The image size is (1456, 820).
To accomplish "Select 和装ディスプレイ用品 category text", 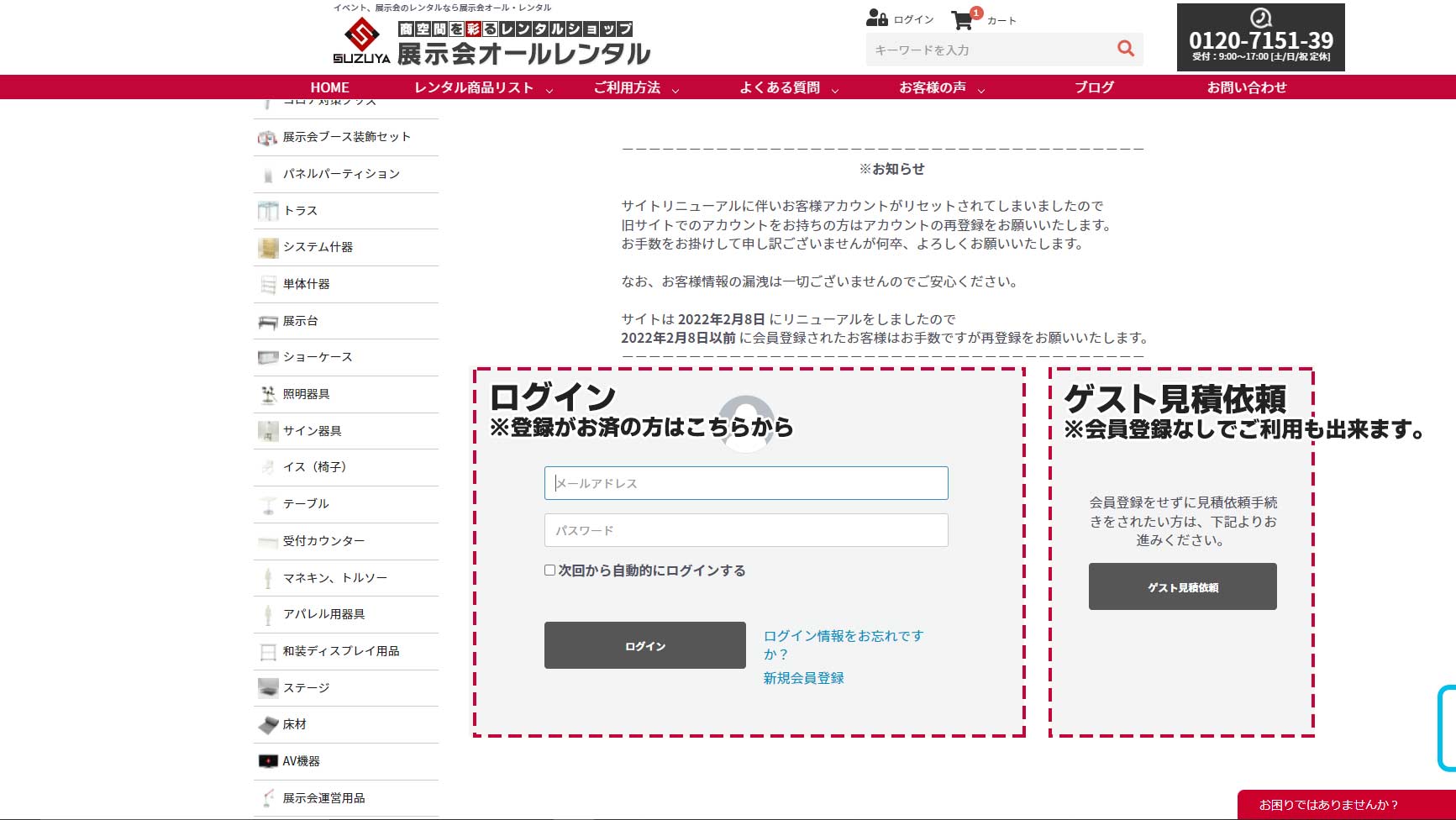I will (x=341, y=651).
